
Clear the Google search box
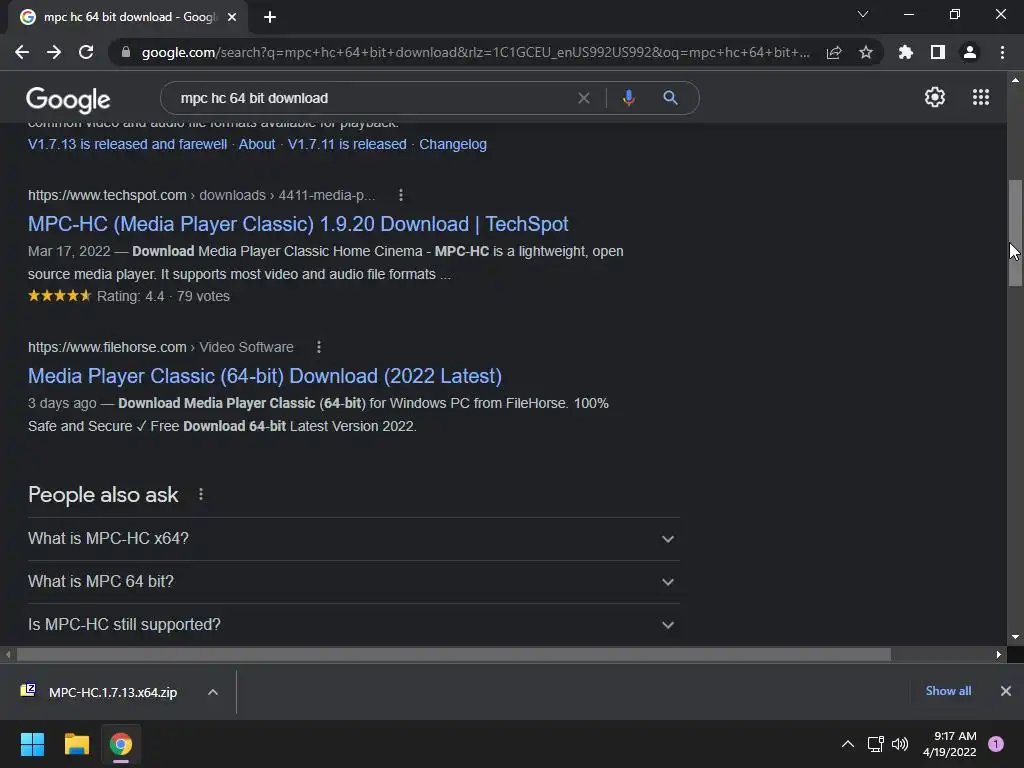tap(584, 98)
